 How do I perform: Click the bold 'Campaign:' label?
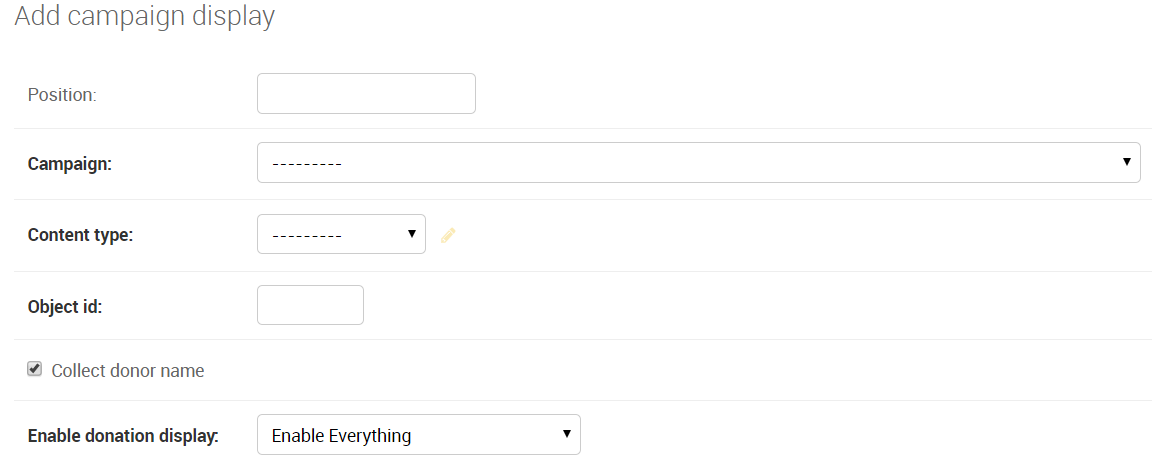point(70,164)
